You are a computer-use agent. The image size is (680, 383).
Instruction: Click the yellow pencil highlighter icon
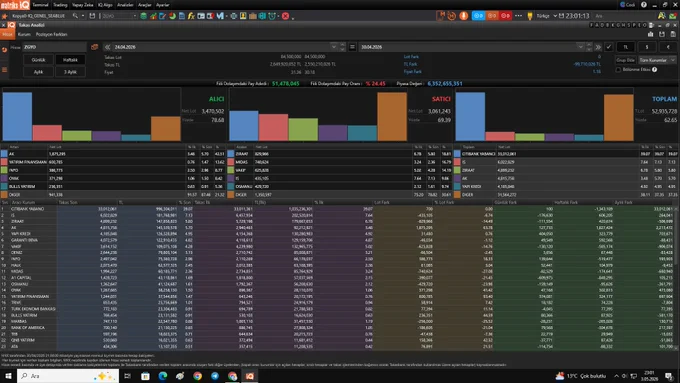pos(530,16)
